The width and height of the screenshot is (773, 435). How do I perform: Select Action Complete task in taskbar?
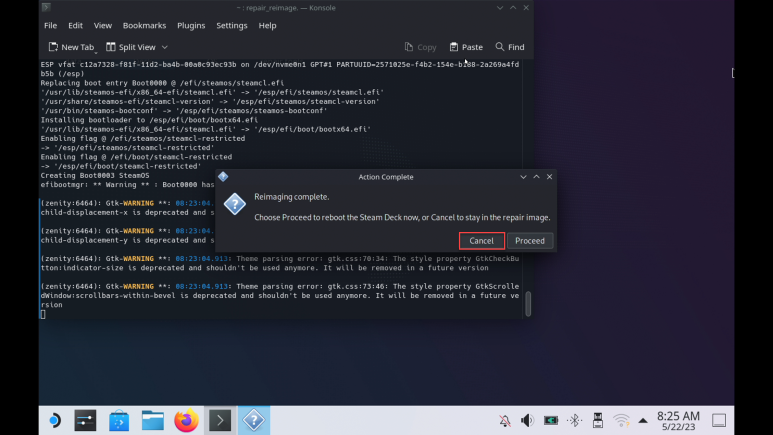(x=254, y=420)
